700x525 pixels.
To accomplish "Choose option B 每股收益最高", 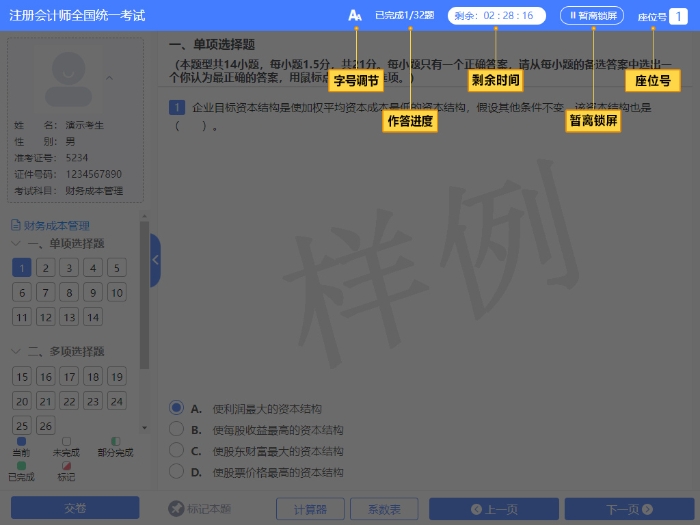I will (176, 430).
